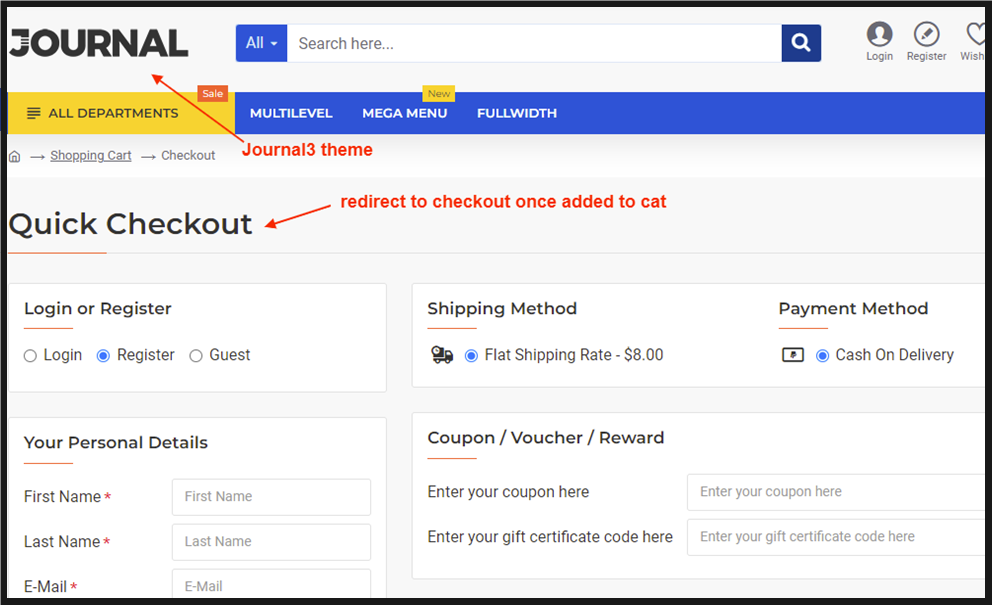The height and width of the screenshot is (605, 992).
Task: Click the Sale badge above All Departments
Action: click(212, 93)
